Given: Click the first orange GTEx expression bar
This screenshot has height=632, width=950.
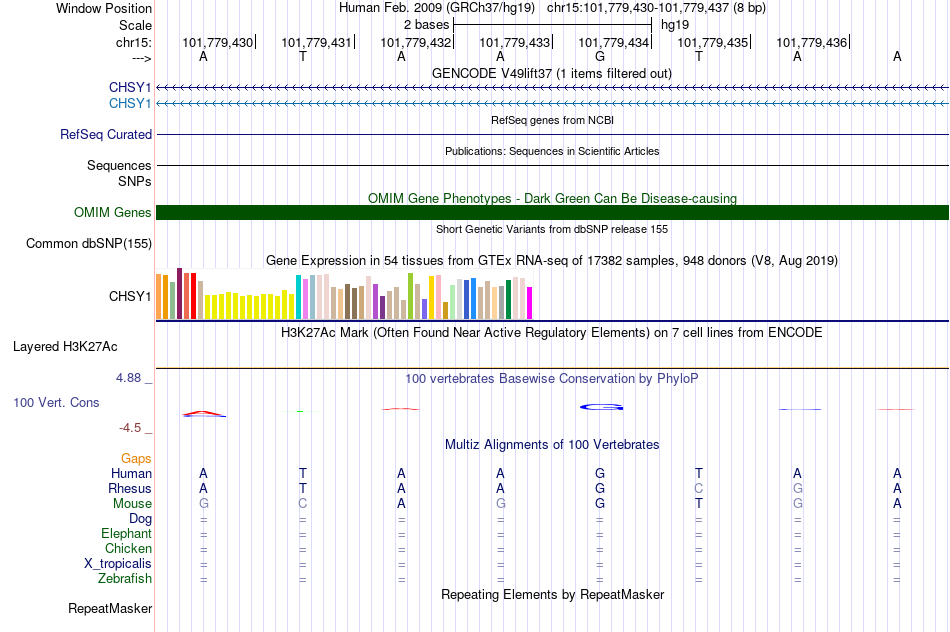Looking at the screenshot, I should tap(159, 297).
